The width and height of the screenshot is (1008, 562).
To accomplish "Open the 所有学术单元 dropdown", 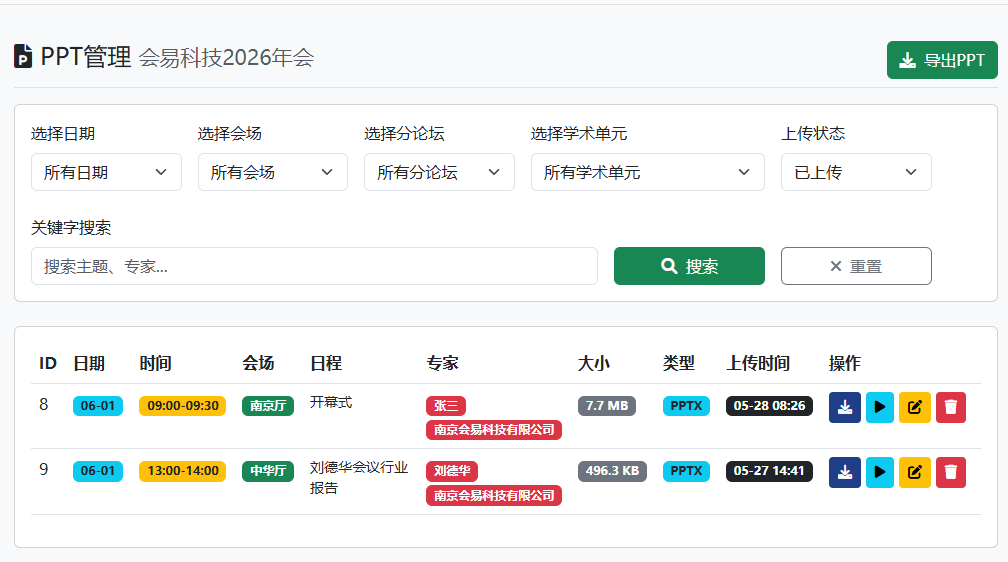I will coord(647,172).
